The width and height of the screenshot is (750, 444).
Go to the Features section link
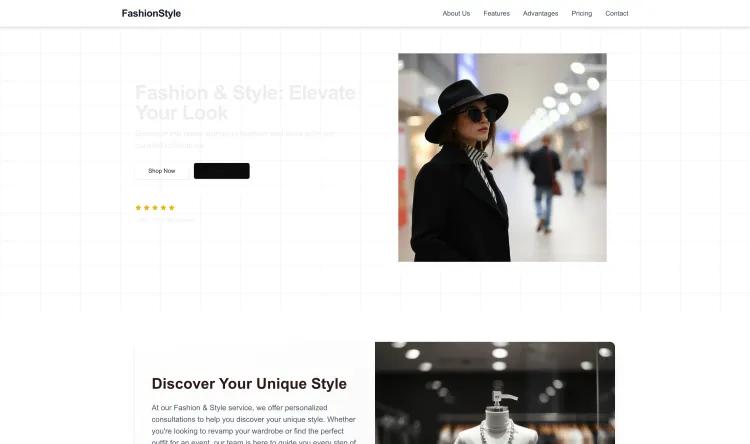tap(496, 13)
